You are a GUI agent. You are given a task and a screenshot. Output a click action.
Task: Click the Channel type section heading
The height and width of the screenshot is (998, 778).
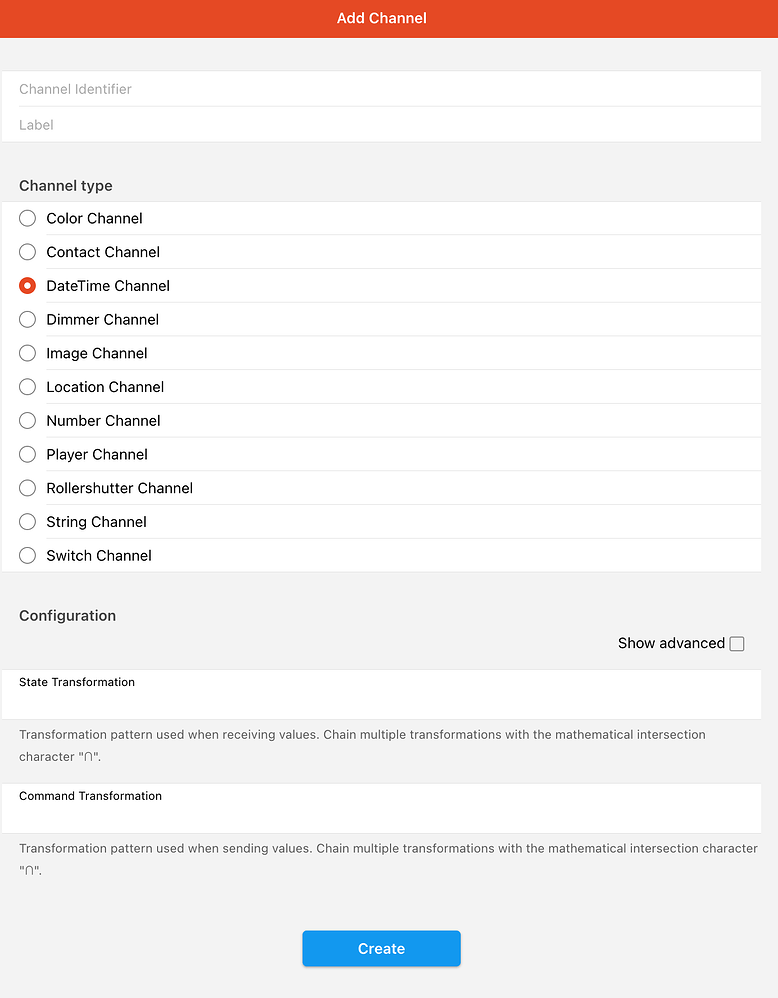click(x=66, y=186)
